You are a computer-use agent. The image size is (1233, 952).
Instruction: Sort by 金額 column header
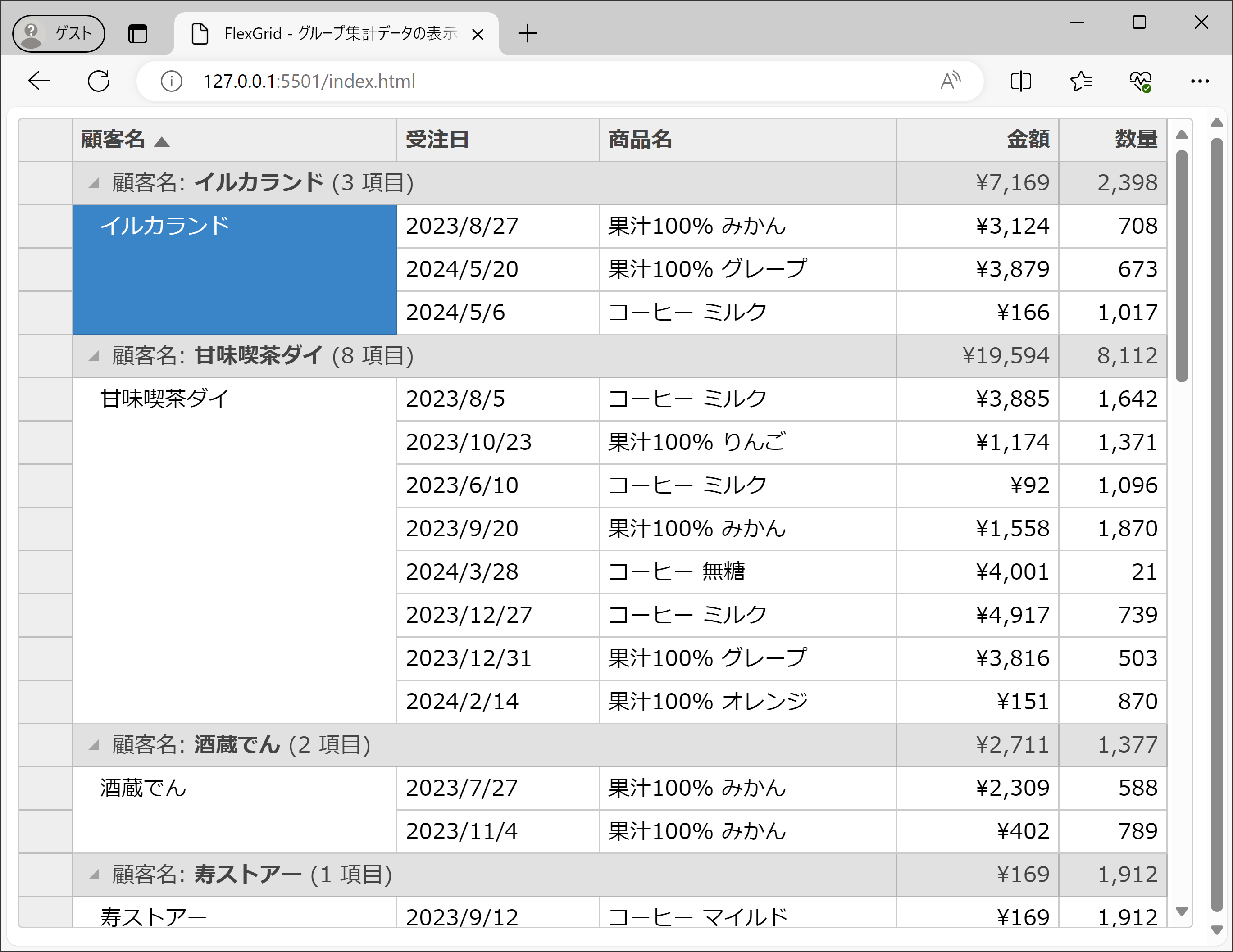click(977, 140)
